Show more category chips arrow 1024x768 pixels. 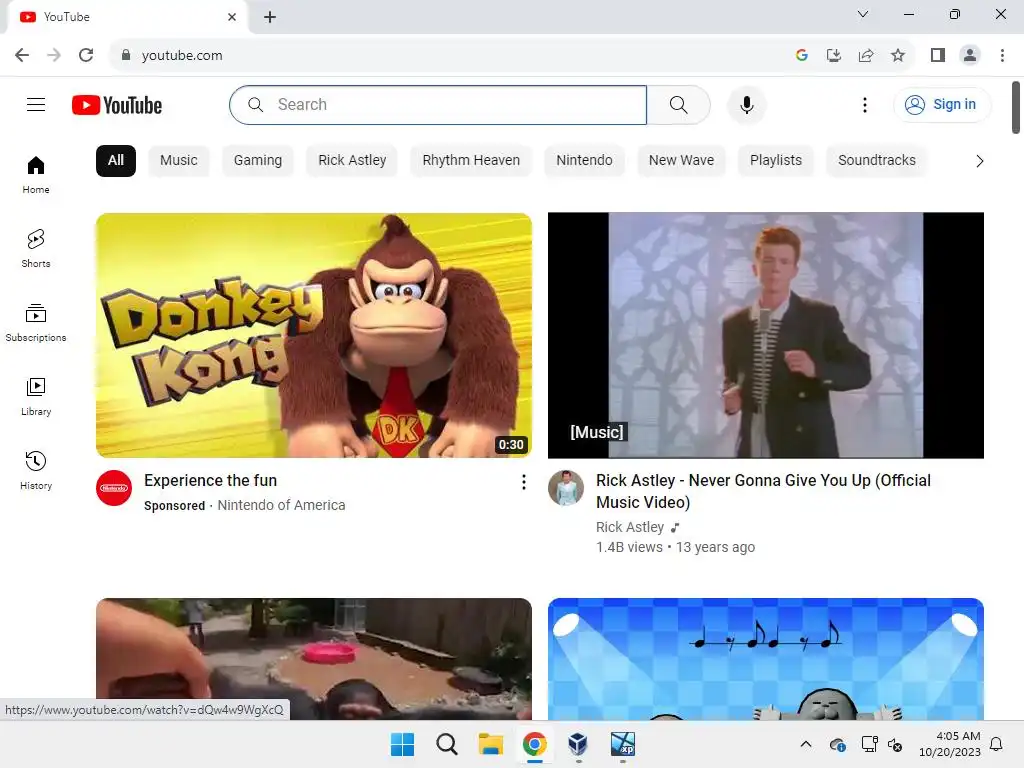[979, 161]
